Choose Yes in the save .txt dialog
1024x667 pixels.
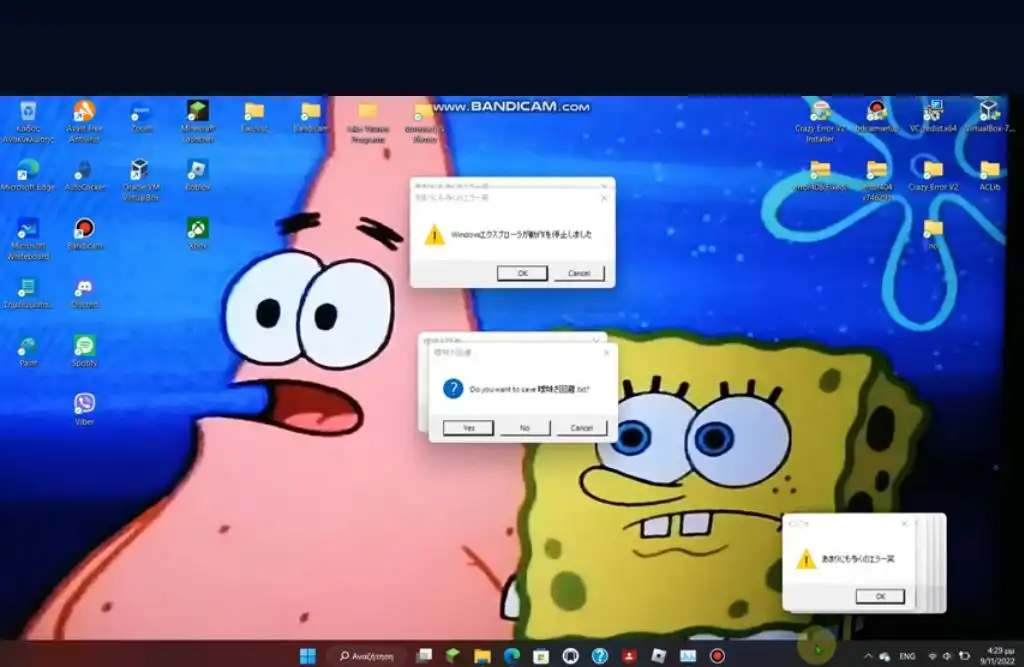coord(468,428)
